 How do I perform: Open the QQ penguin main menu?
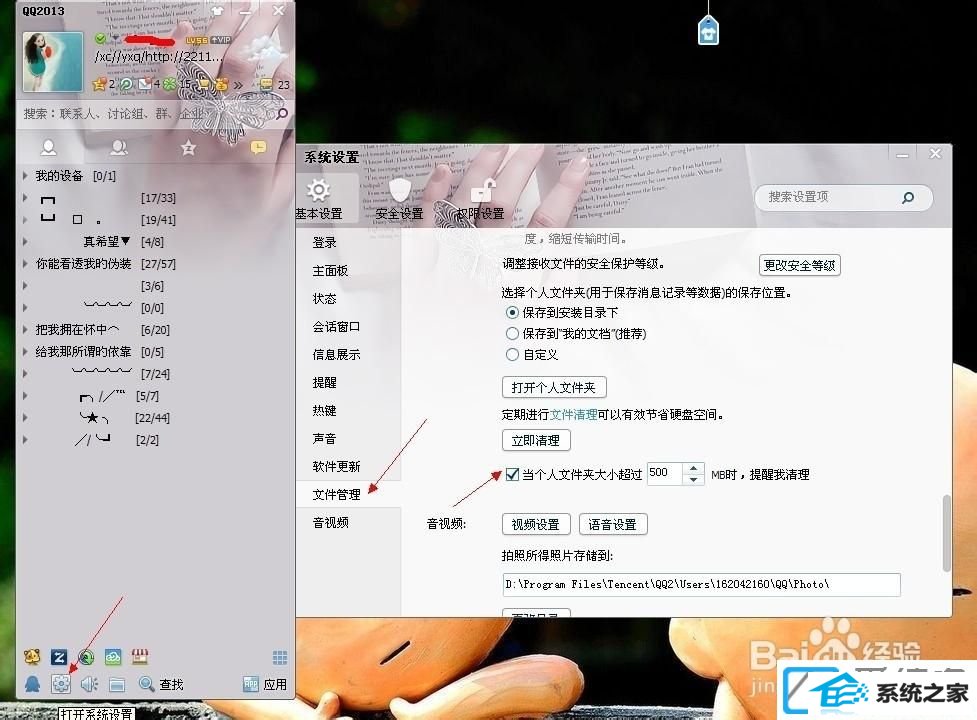pos(32,684)
